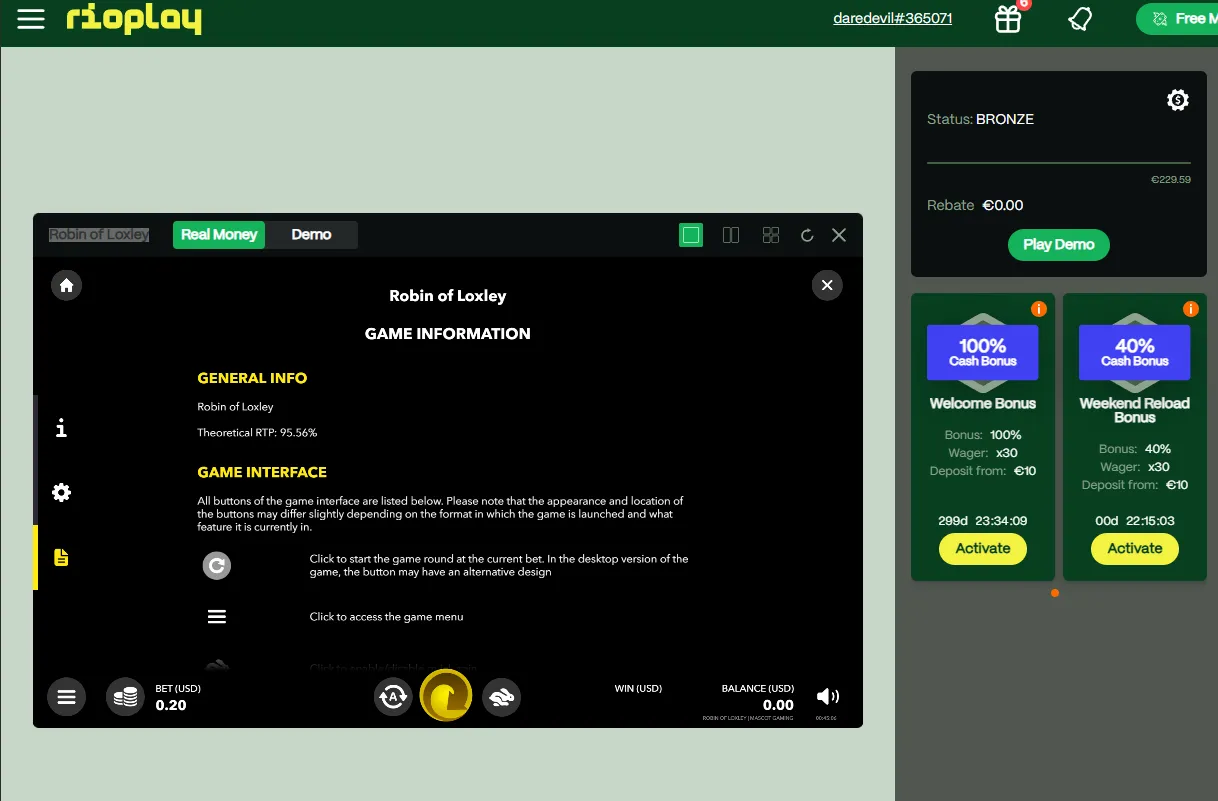
Task: Click the highlighted Robin of Loxley window title
Action: [99, 235]
